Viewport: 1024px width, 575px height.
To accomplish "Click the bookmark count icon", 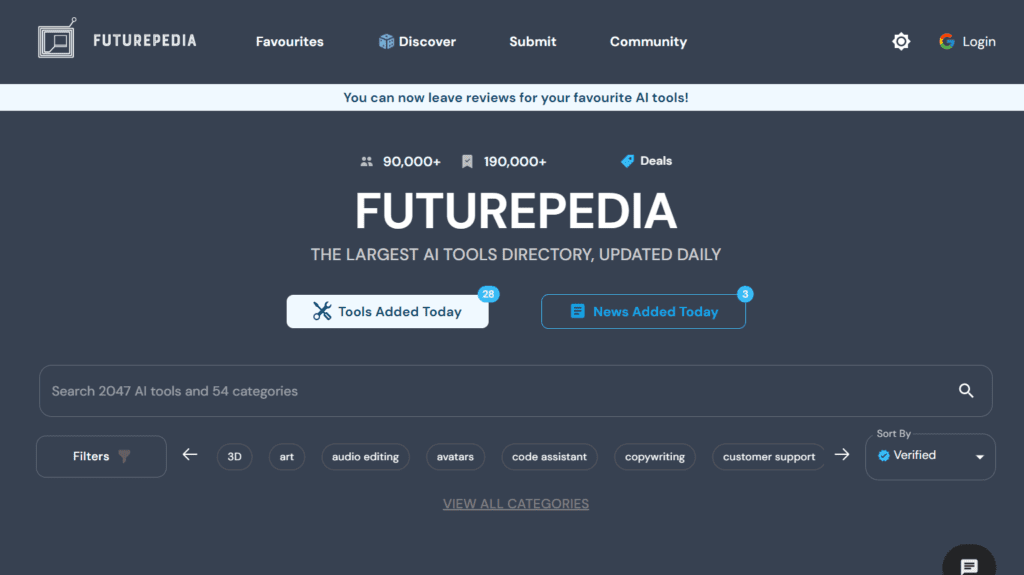I will 467,161.
